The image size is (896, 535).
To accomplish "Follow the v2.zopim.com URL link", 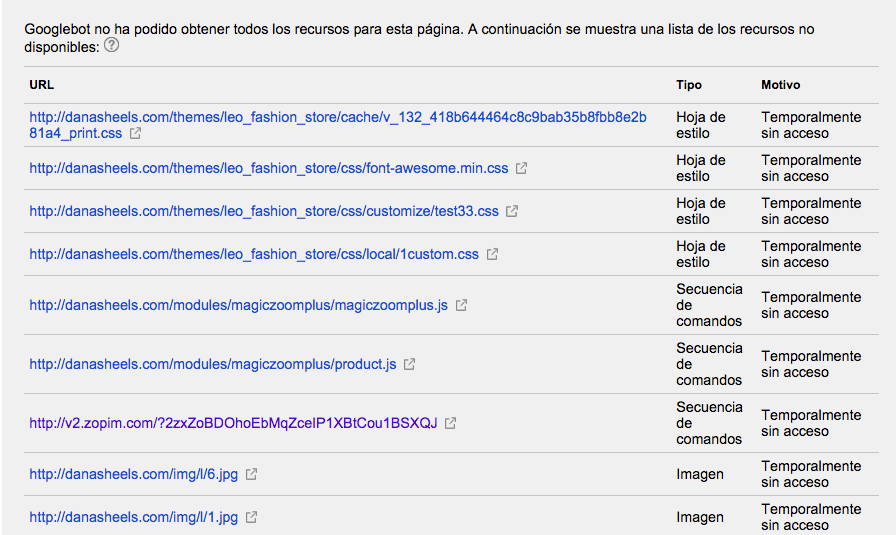I will click(x=233, y=423).
